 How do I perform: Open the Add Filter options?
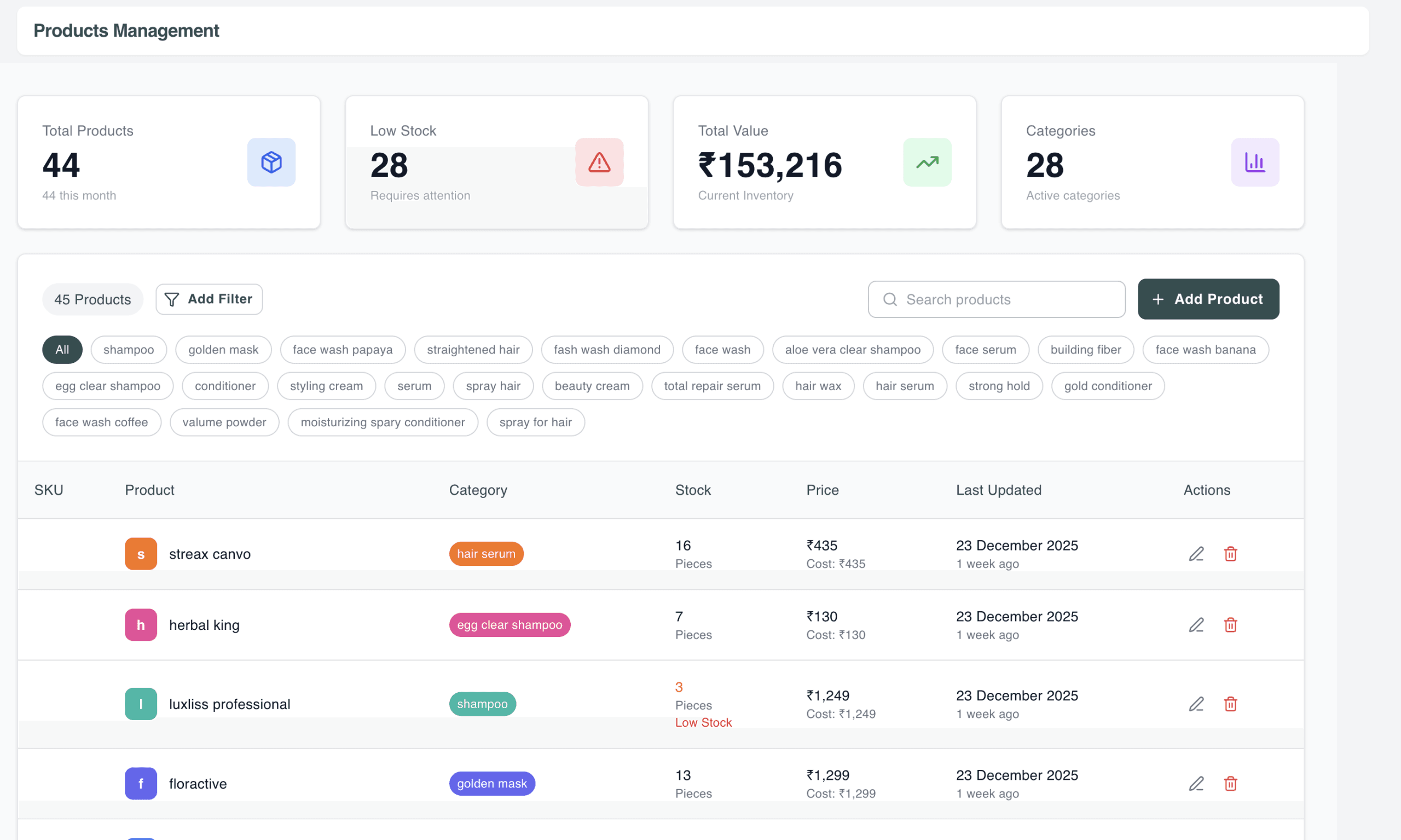(209, 299)
